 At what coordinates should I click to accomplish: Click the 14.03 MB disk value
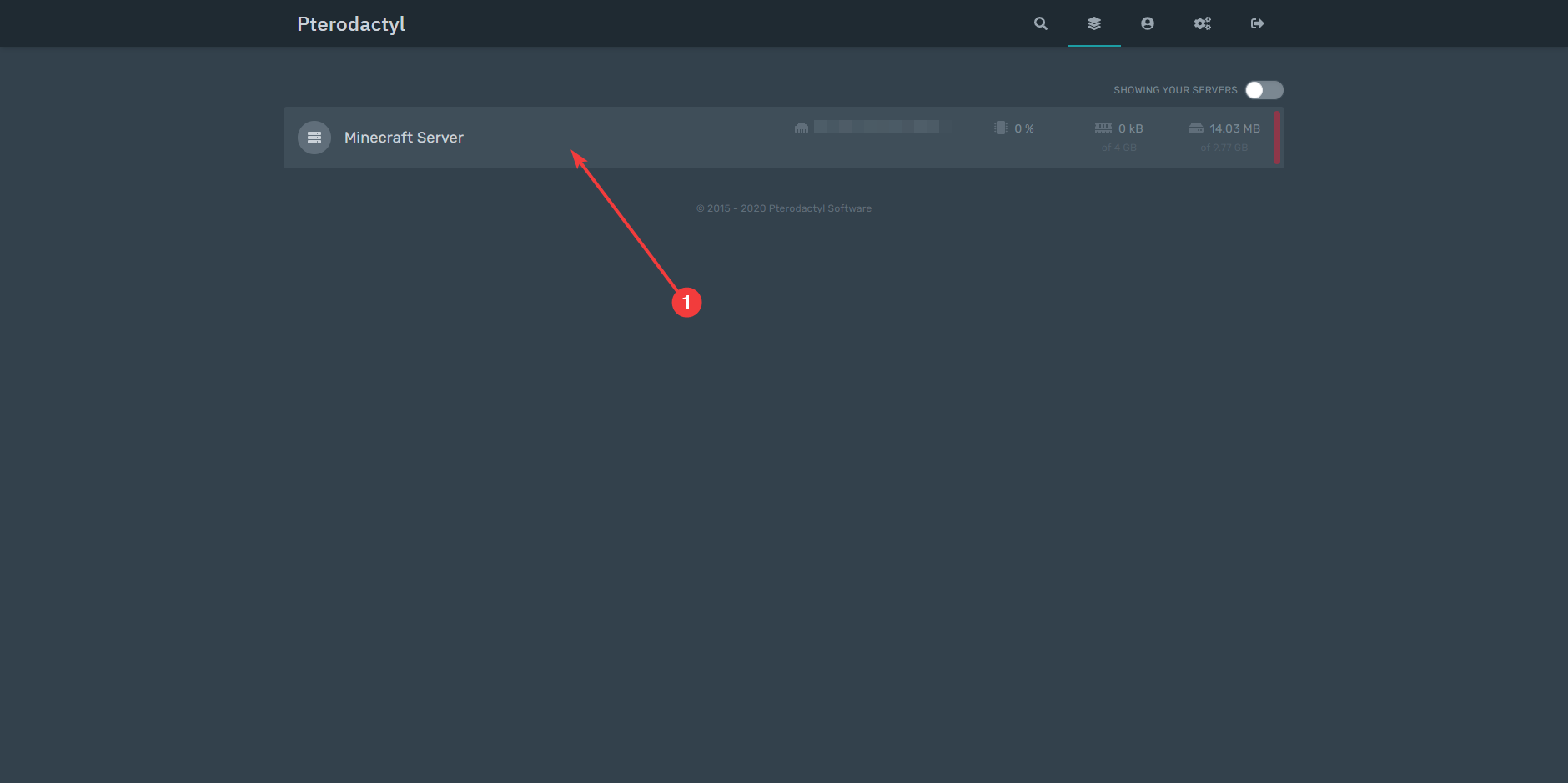1235,128
